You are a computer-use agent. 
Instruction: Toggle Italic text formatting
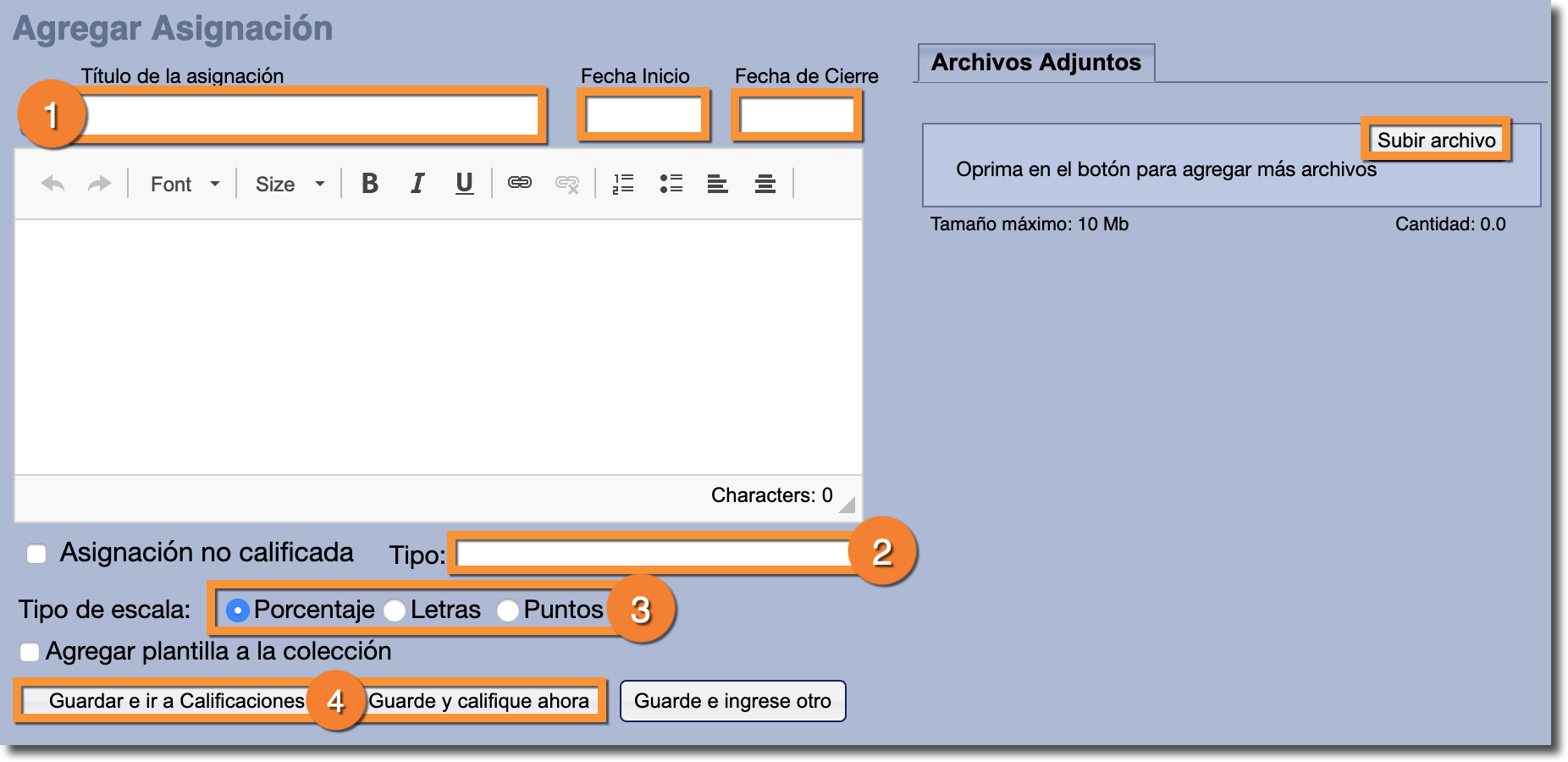[x=417, y=184]
